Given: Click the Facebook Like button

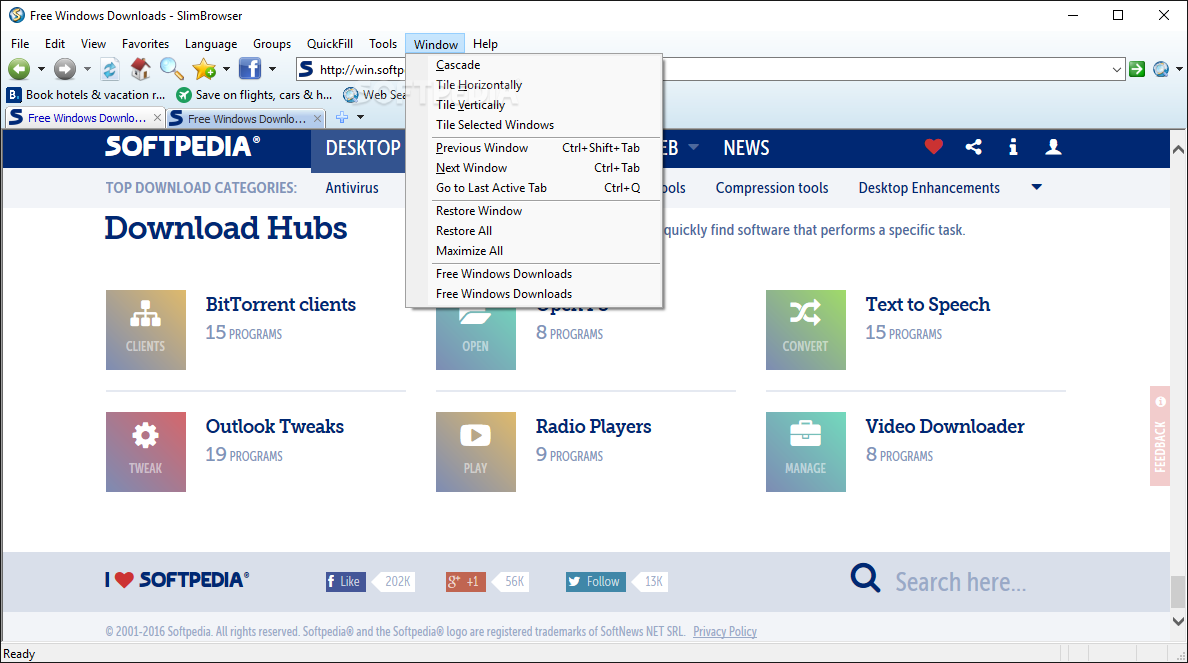Looking at the screenshot, I should click(345, 581).
